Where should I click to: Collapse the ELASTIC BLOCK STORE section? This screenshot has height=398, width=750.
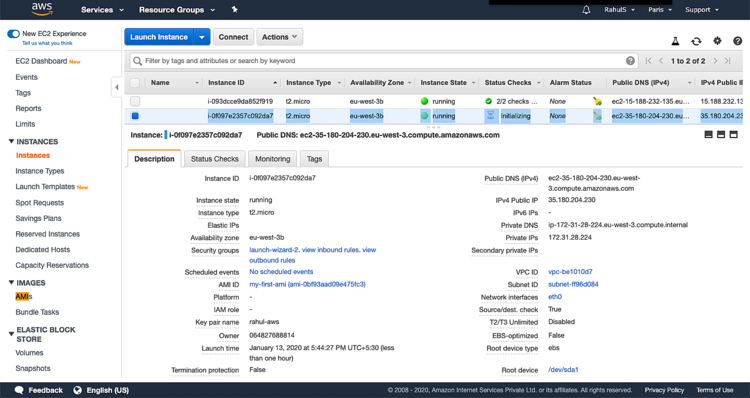pos(11,333)
